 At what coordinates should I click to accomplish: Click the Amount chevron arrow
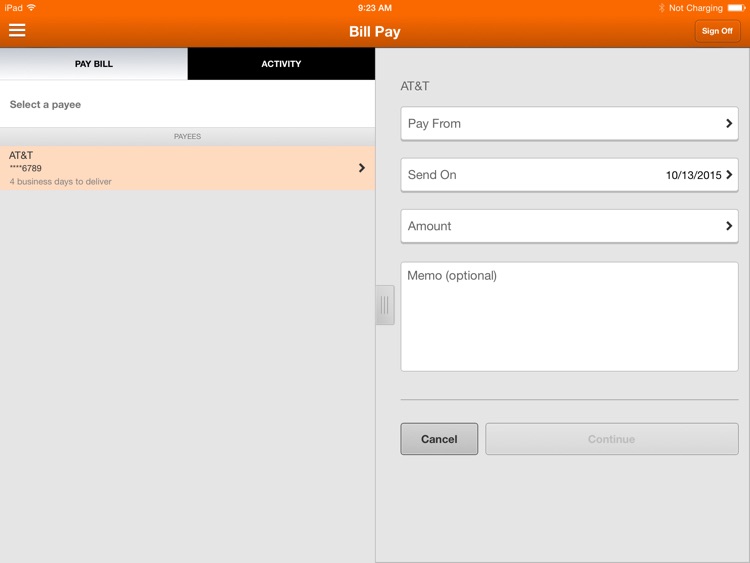(x=729, y=226)
